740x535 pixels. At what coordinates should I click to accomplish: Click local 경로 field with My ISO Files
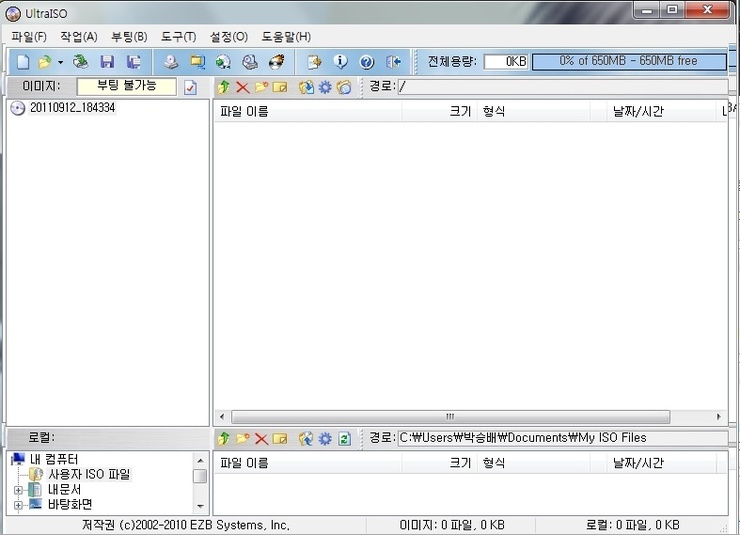pyautogui.click(x=563, y=438)
